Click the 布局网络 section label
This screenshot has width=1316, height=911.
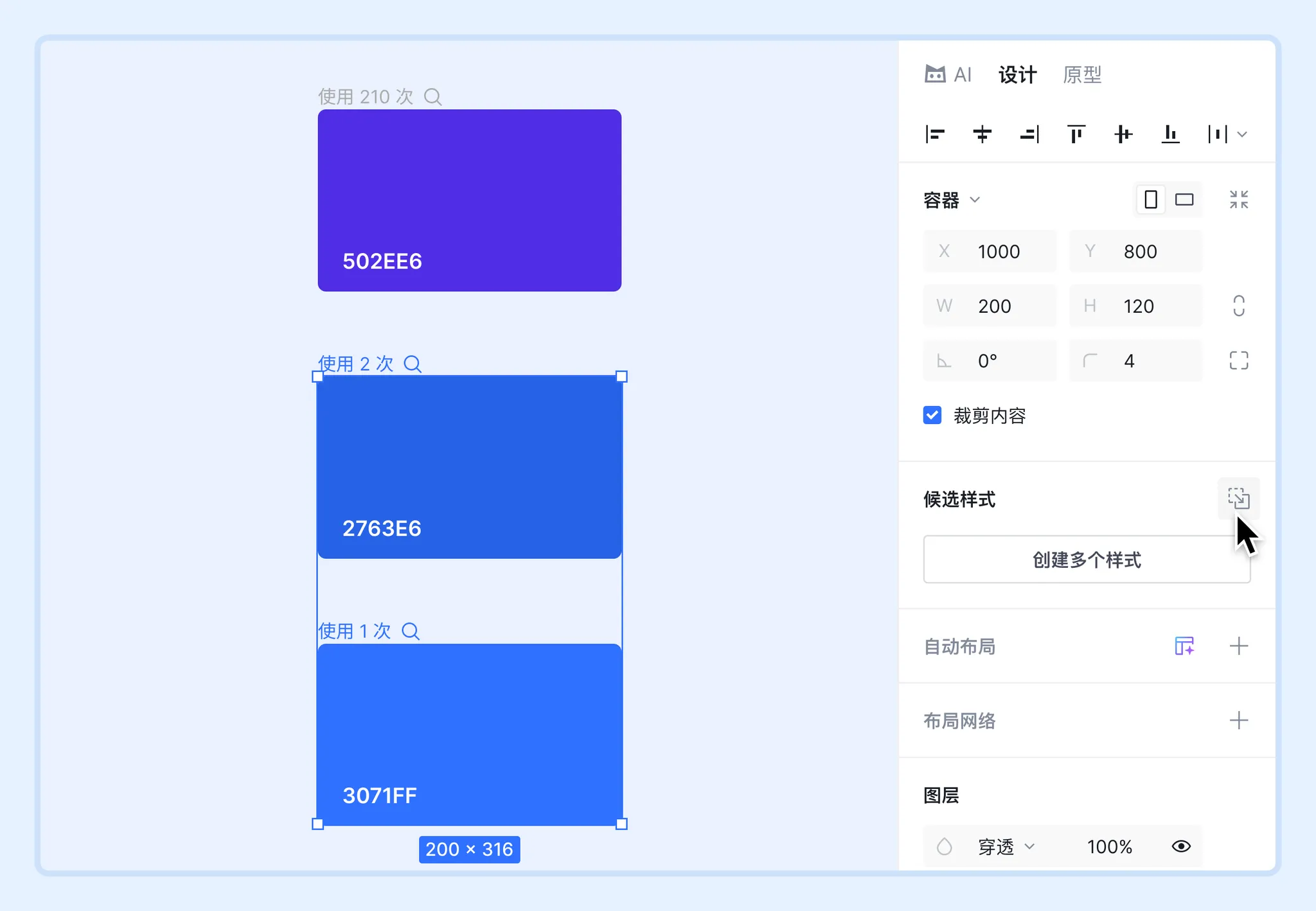959,721
